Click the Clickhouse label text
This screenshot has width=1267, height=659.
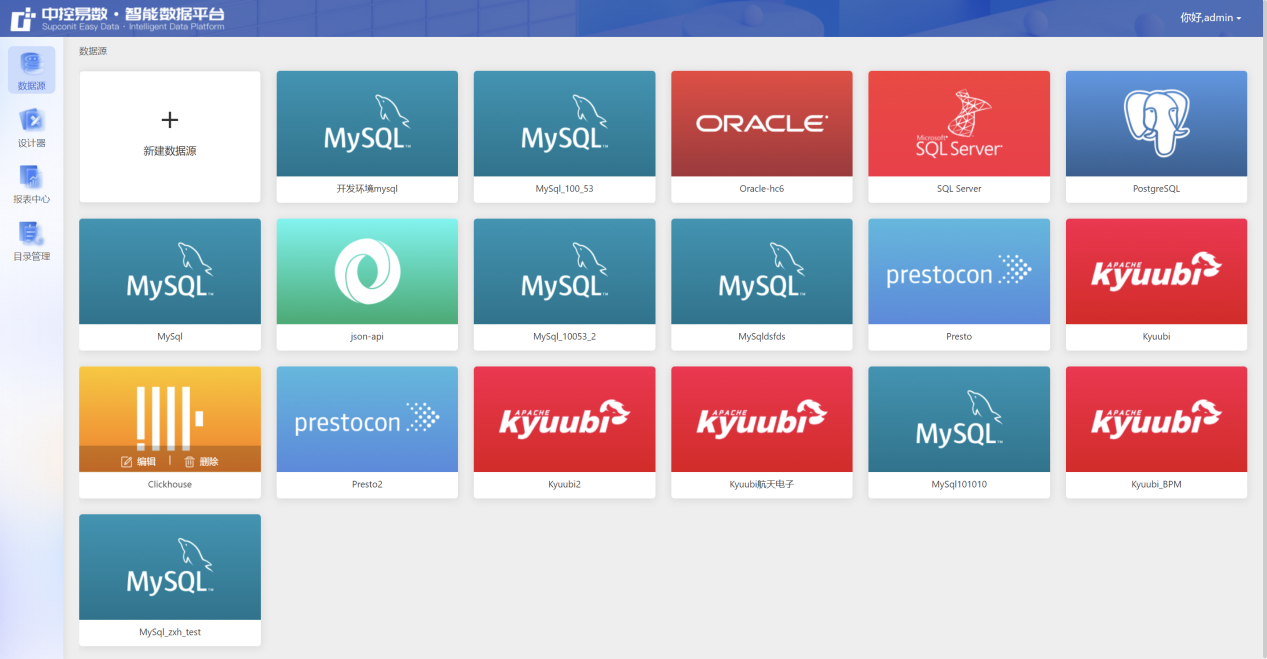(170, 484)
